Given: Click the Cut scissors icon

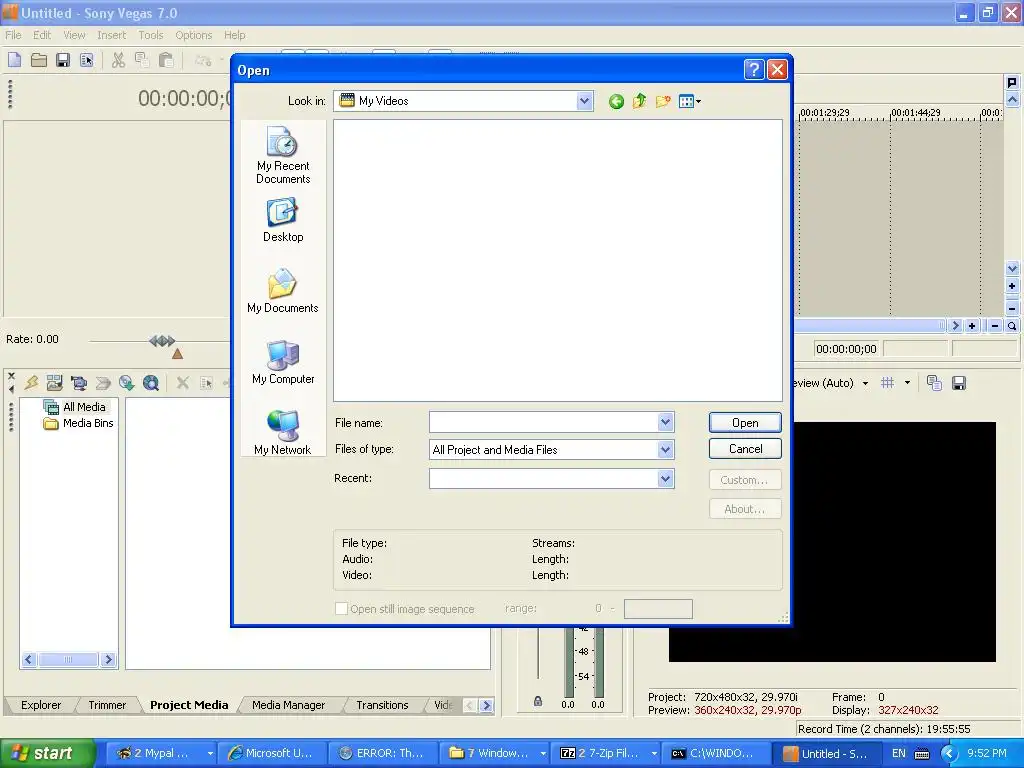Looking at the screenshot, I should click(x=118, y=61).
